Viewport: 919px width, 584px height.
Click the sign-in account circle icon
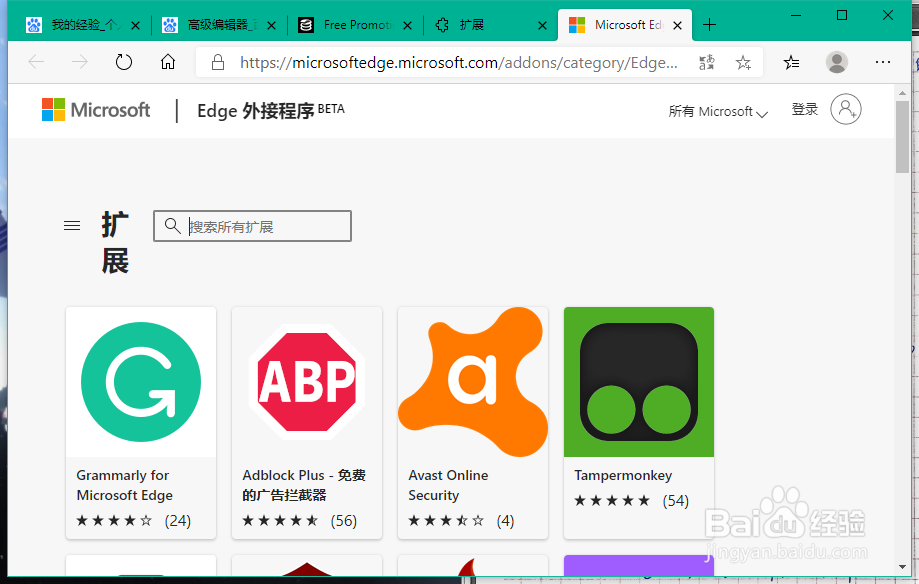846,109
